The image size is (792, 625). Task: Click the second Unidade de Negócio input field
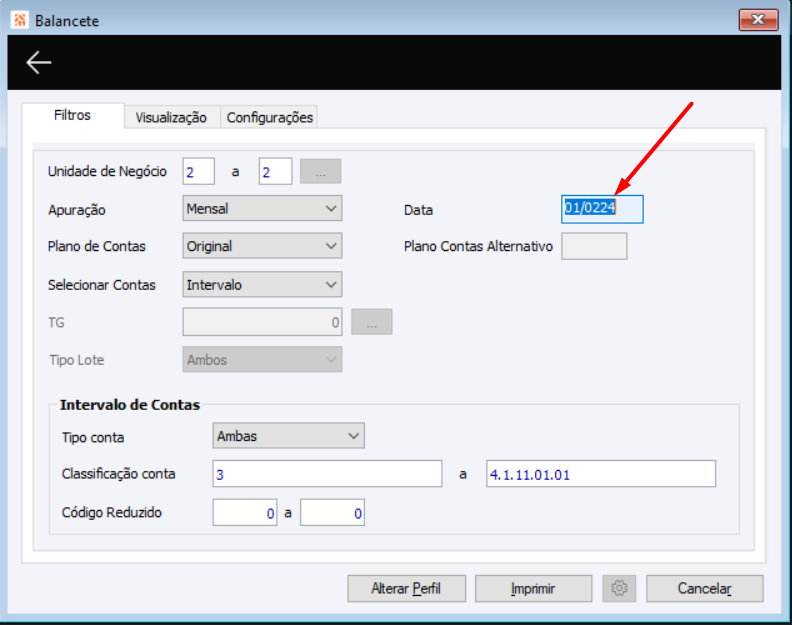(275, 171)
